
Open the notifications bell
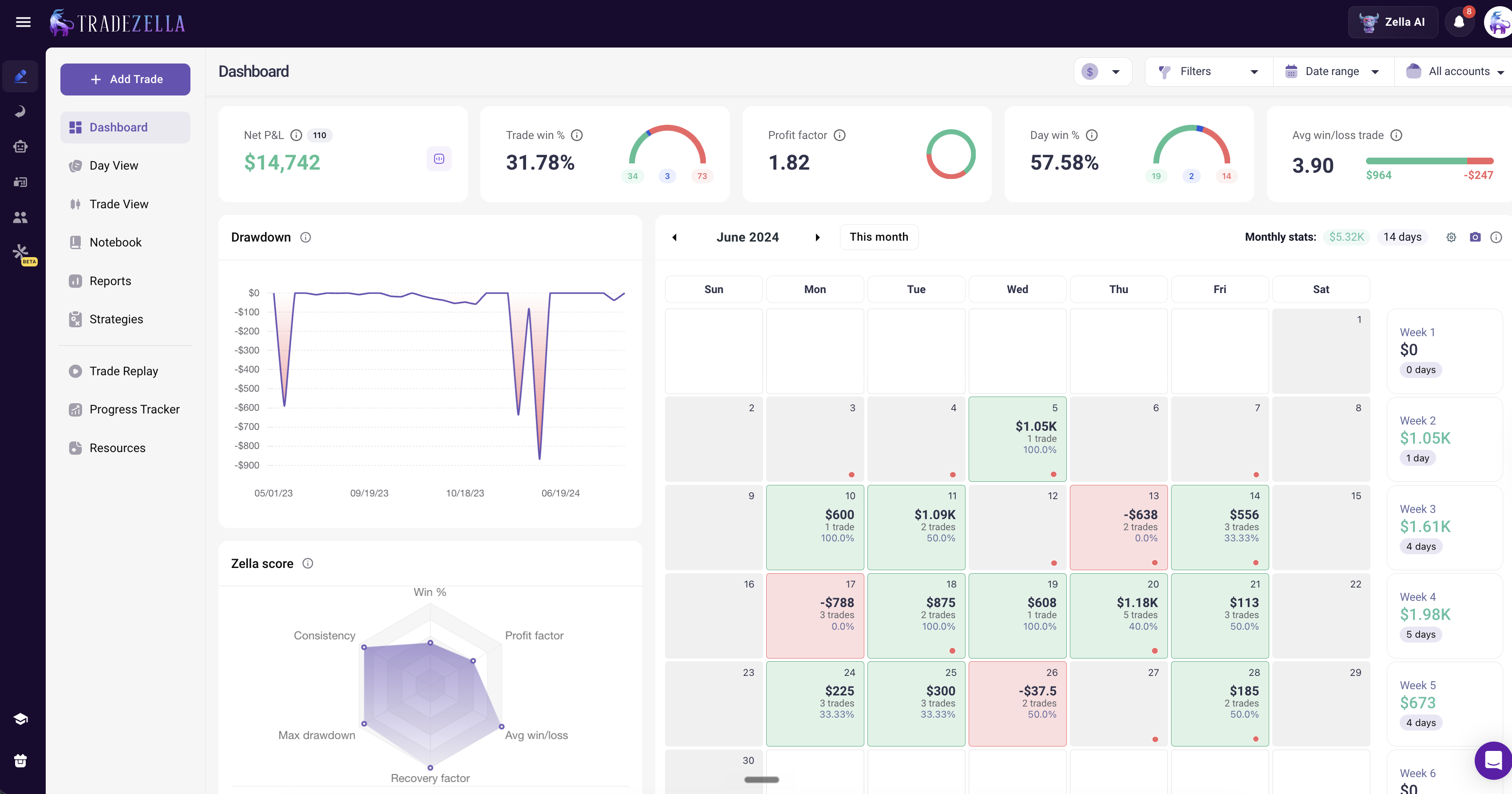[x=1459, y=22]
